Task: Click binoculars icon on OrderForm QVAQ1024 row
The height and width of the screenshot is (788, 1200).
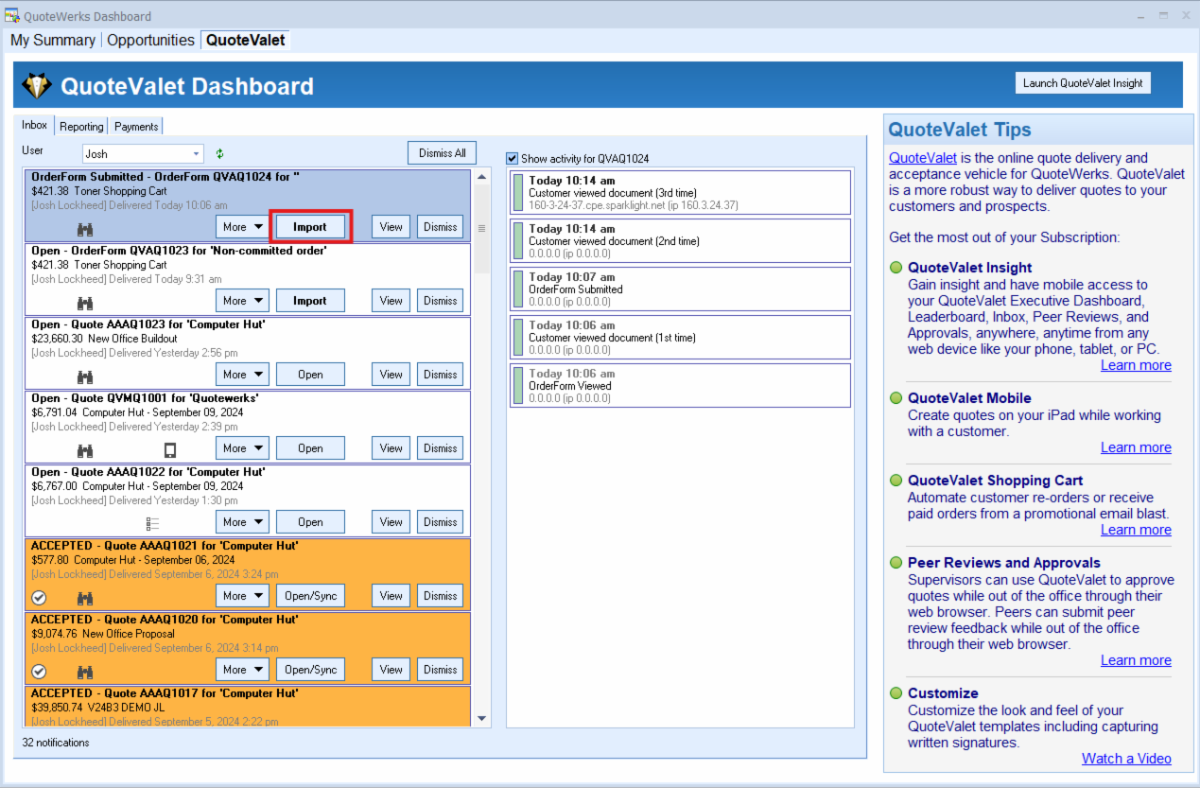Action: tap(85, 228)
